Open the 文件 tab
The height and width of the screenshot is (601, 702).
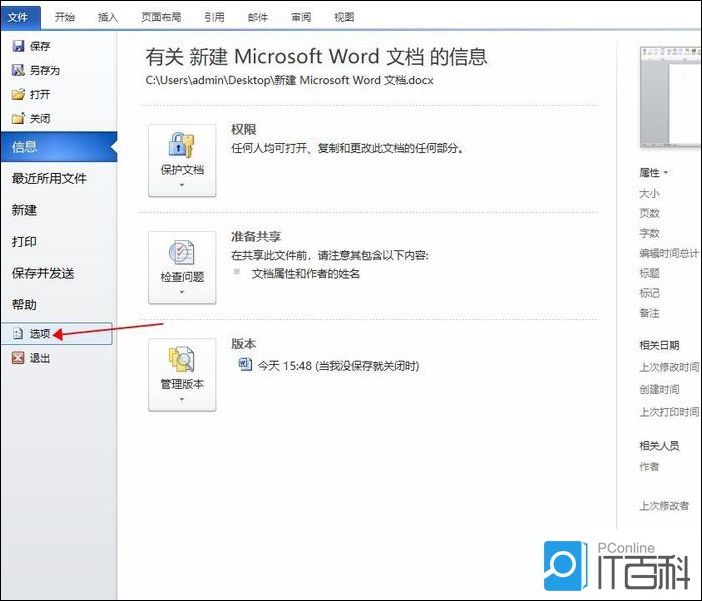[x=20, y=17]
